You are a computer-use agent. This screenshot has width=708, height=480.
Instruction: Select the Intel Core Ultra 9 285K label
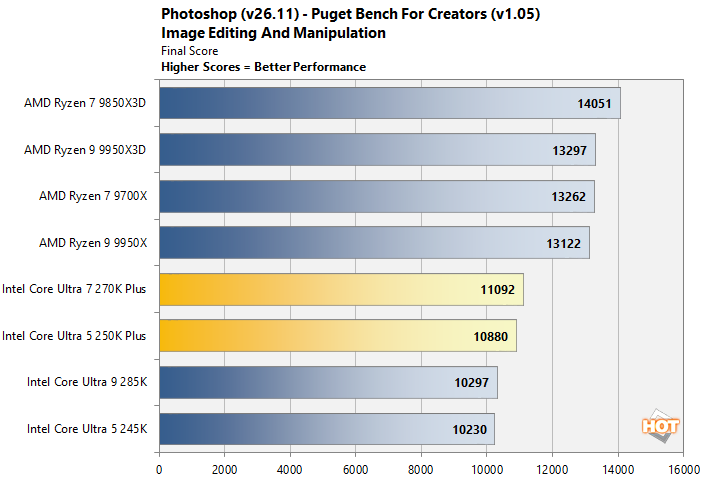click(87, 382)
